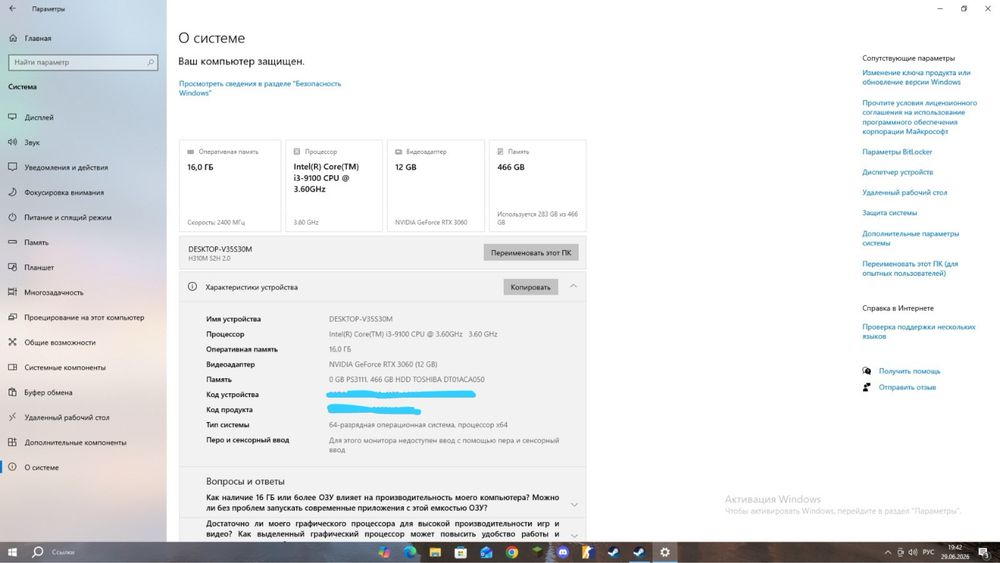Click info icon beside Характеристики устройства
Viewport: 1000px width, 563px height.
[192, 287]
